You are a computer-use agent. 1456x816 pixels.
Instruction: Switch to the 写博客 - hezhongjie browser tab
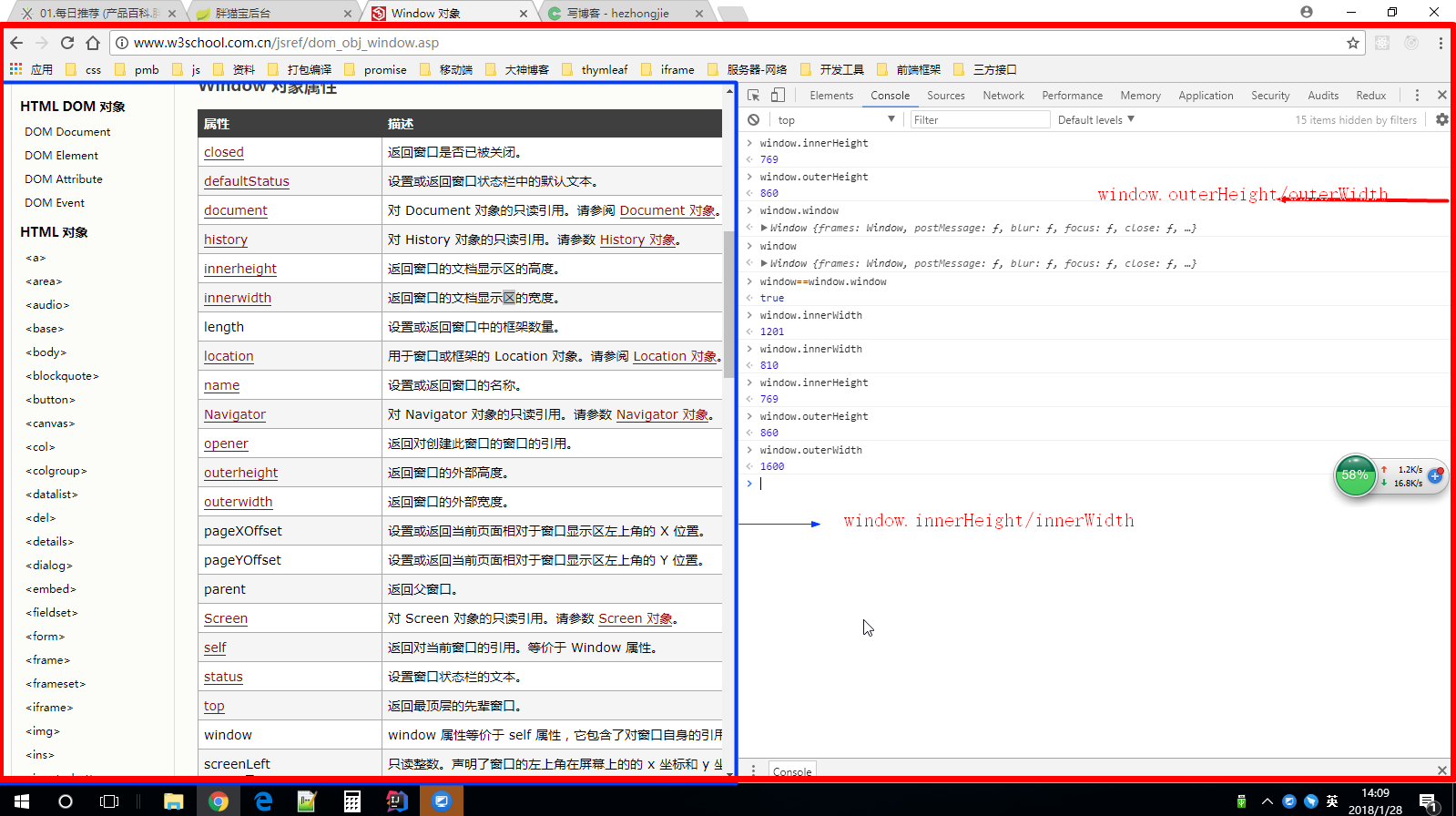pyautogui.click(x=626, y=13)
